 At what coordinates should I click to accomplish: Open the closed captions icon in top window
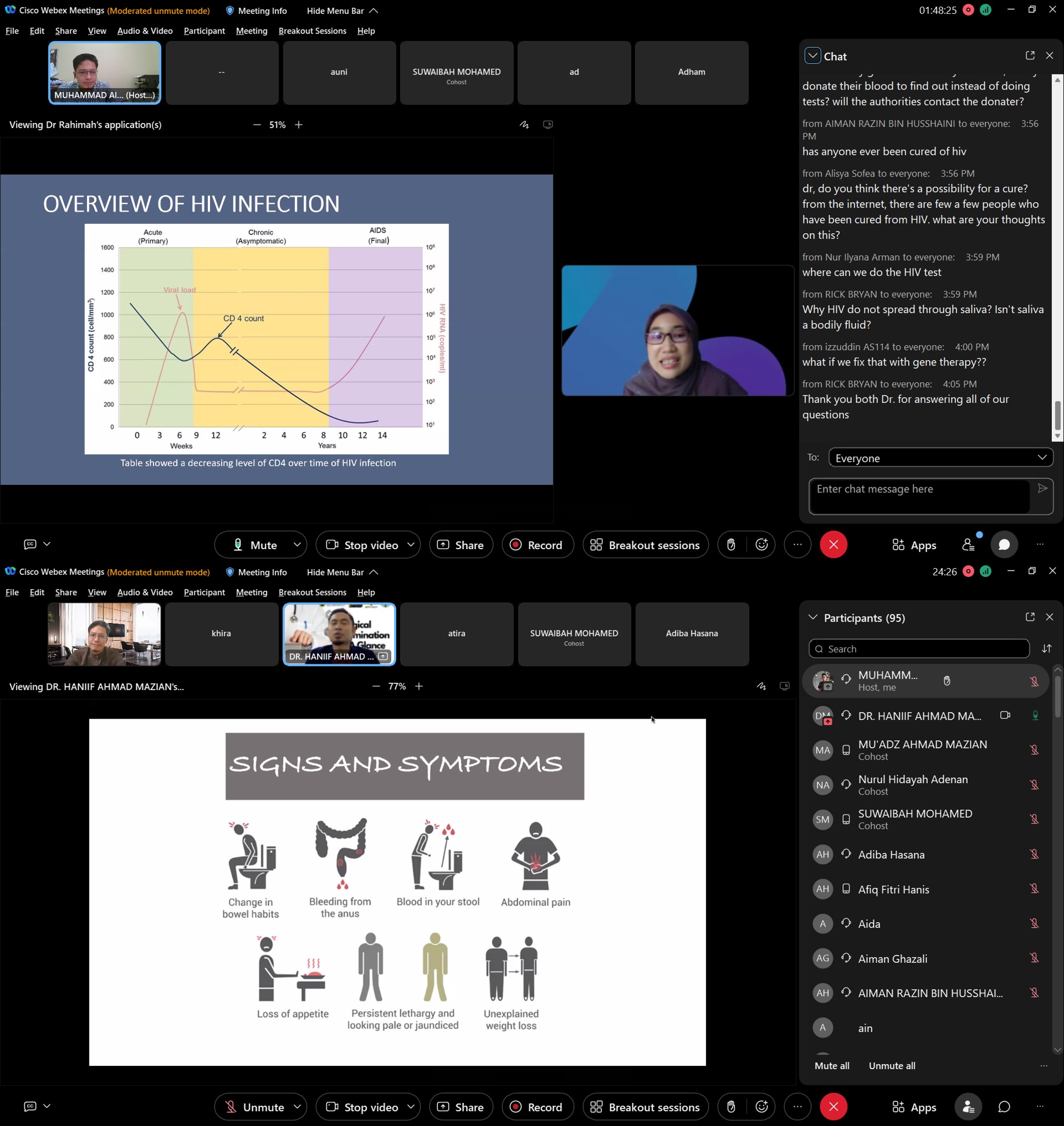coord(30,544)
